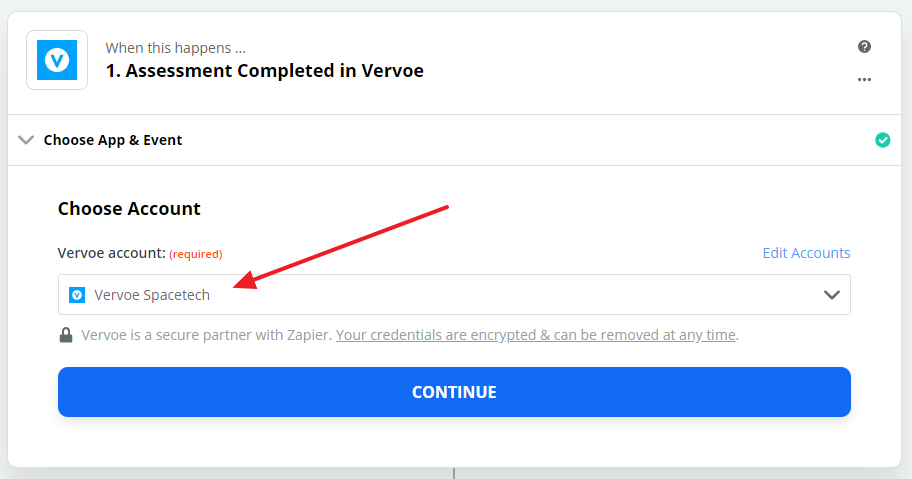Click the Edit Accounts link

(x=806, y=253)
